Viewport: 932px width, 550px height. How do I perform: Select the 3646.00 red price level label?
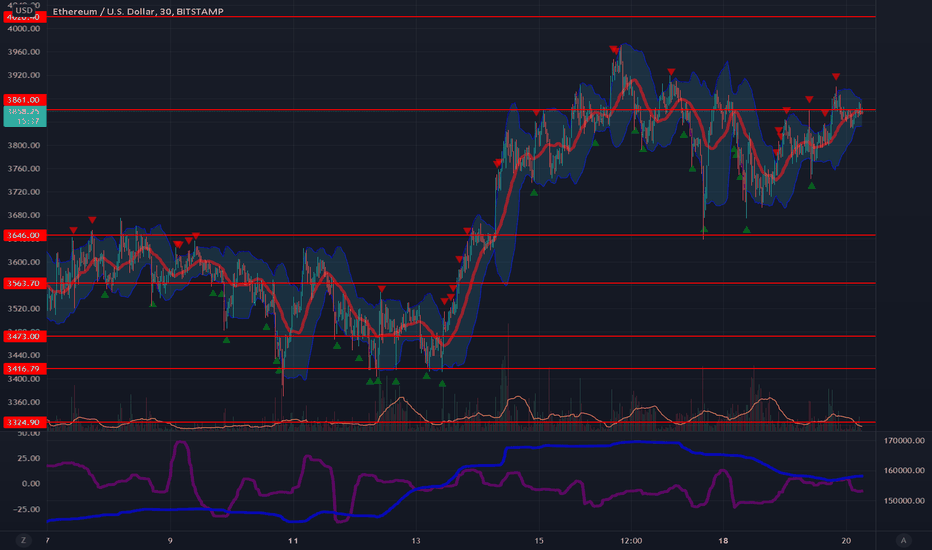[x=24, y=235]
